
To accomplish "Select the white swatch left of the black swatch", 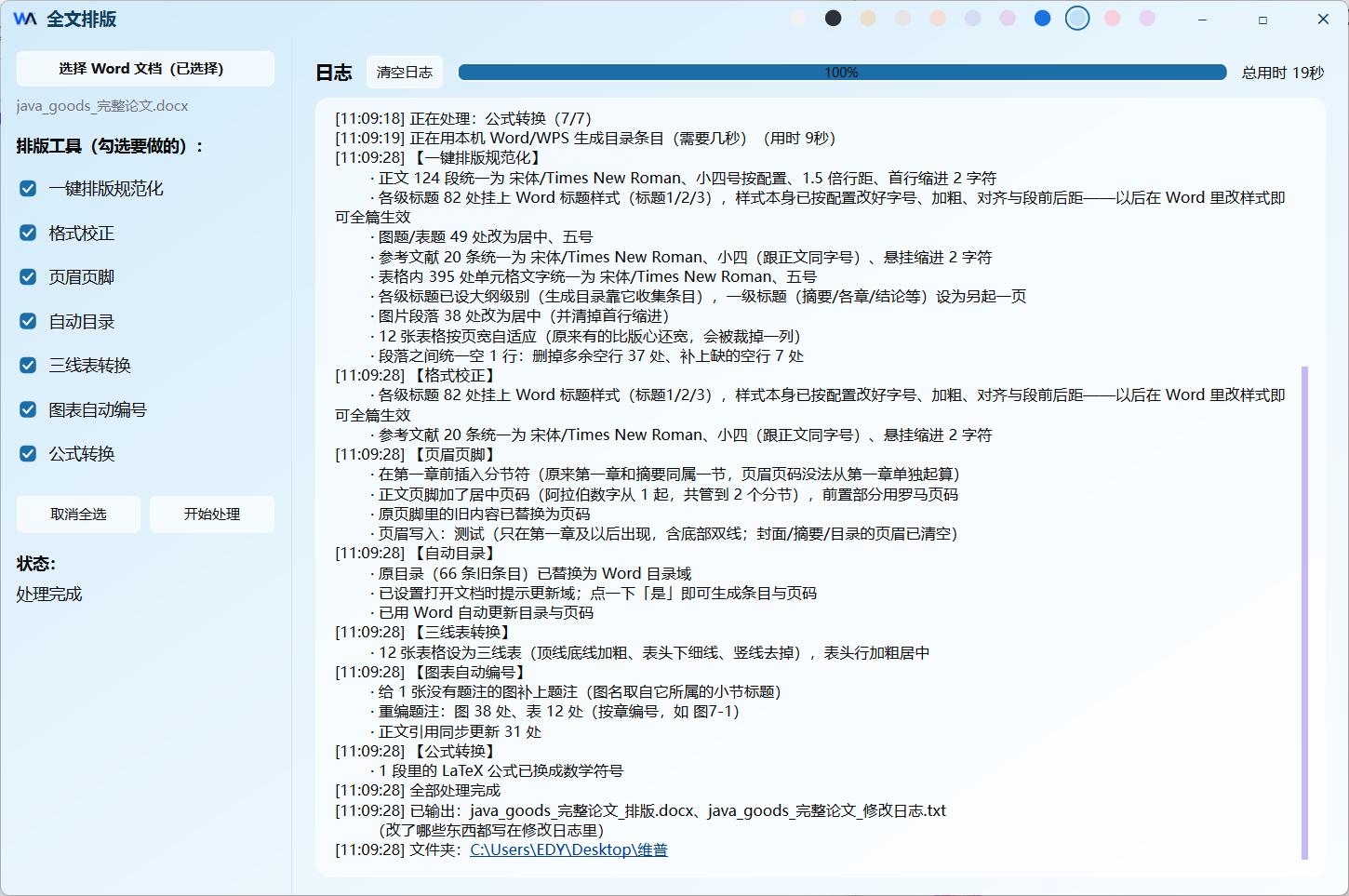I will tap(798, 18).
